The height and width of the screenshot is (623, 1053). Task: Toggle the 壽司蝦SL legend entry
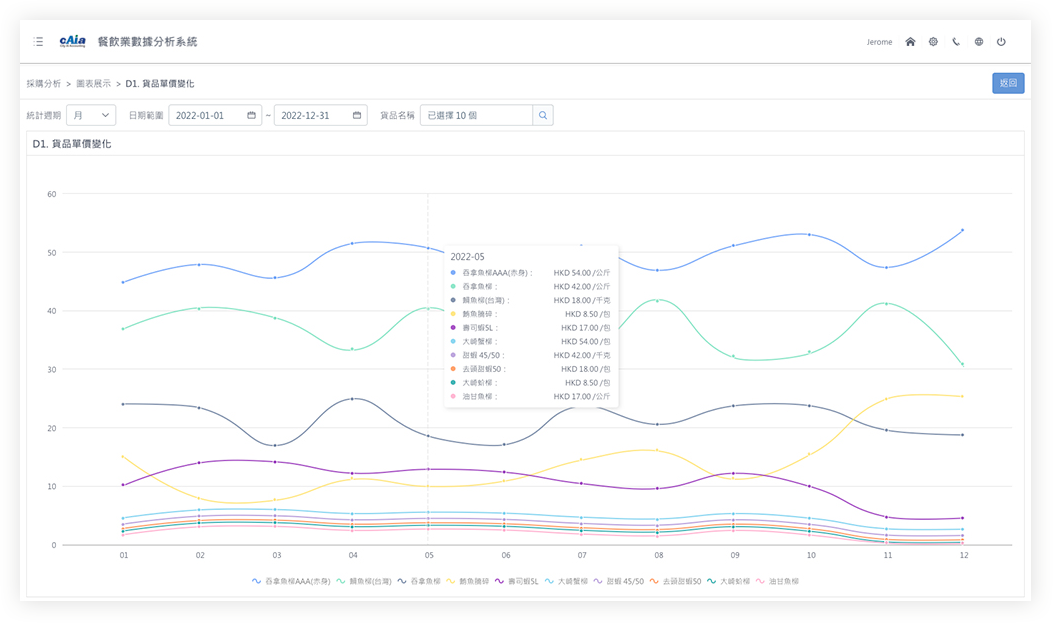(x=516, y=581)
